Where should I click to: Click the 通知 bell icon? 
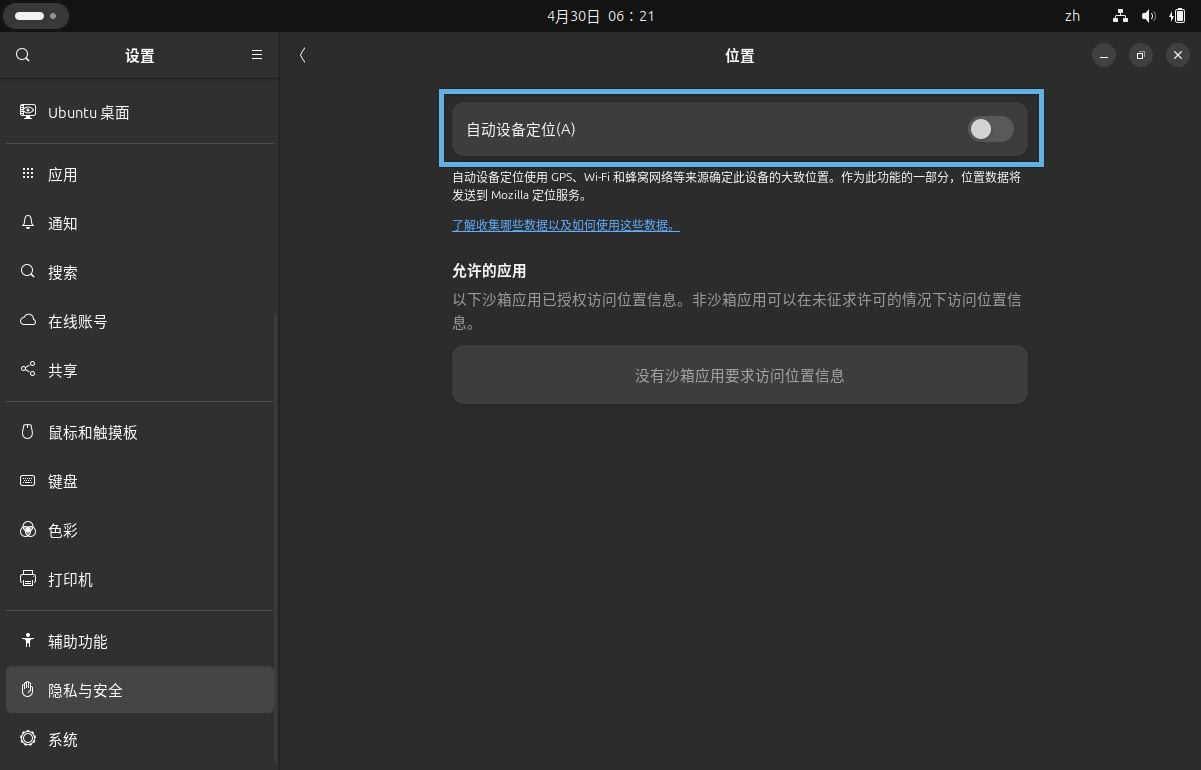28,223
